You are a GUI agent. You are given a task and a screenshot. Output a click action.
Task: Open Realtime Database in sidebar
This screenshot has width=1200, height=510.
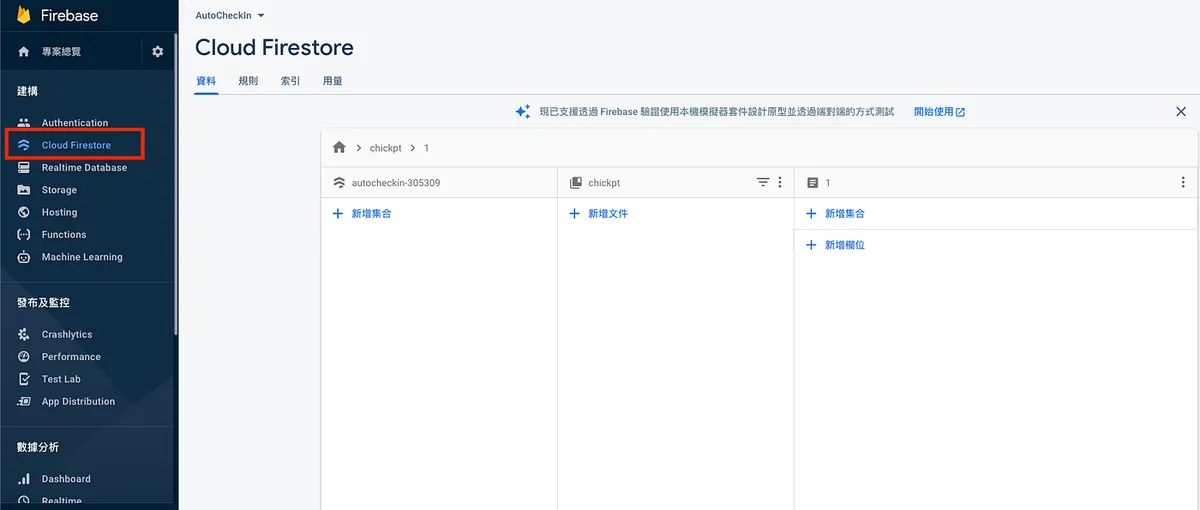click(x=84, y=168)
